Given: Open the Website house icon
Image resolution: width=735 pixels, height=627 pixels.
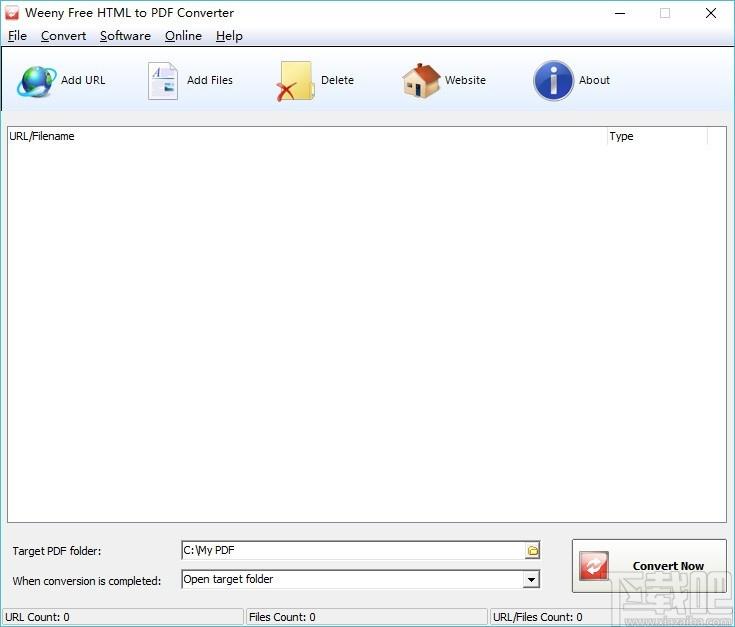Looking at the screenshot, I should click(420, 81).
